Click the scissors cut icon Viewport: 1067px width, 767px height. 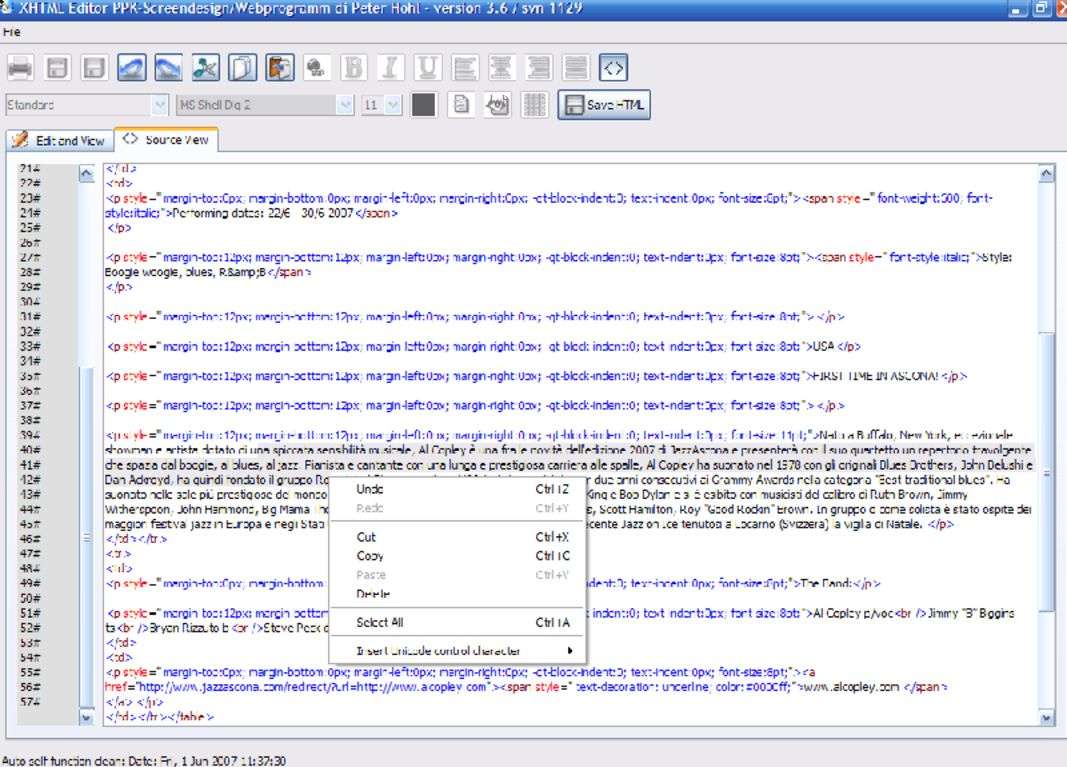[x=207, y=67]
